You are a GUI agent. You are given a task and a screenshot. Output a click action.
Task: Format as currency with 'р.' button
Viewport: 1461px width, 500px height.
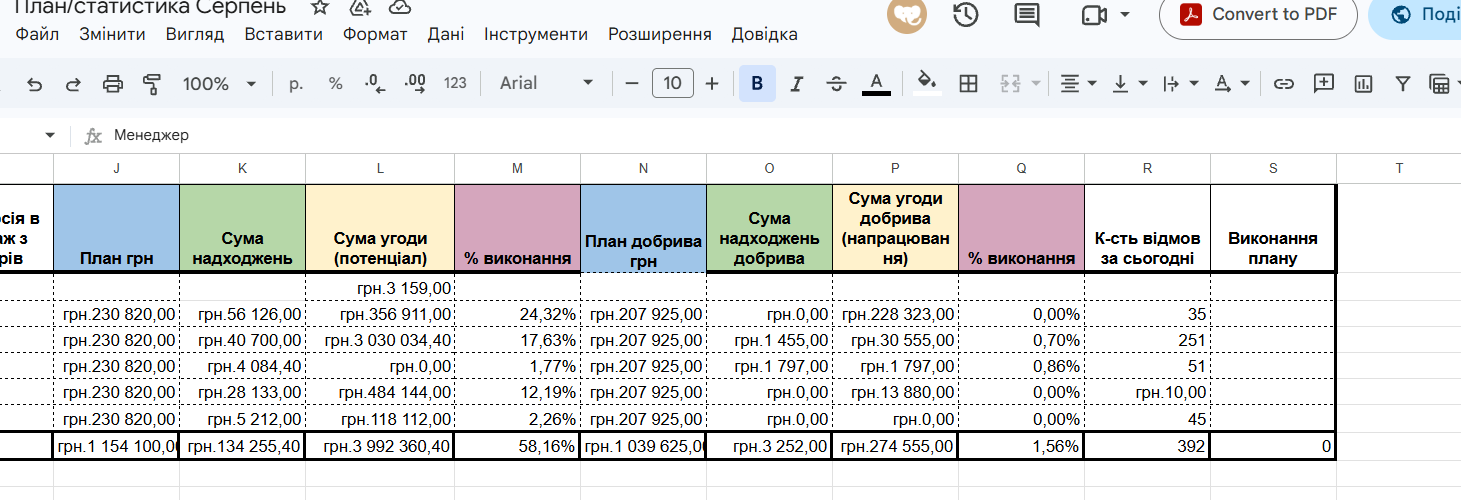296,84
